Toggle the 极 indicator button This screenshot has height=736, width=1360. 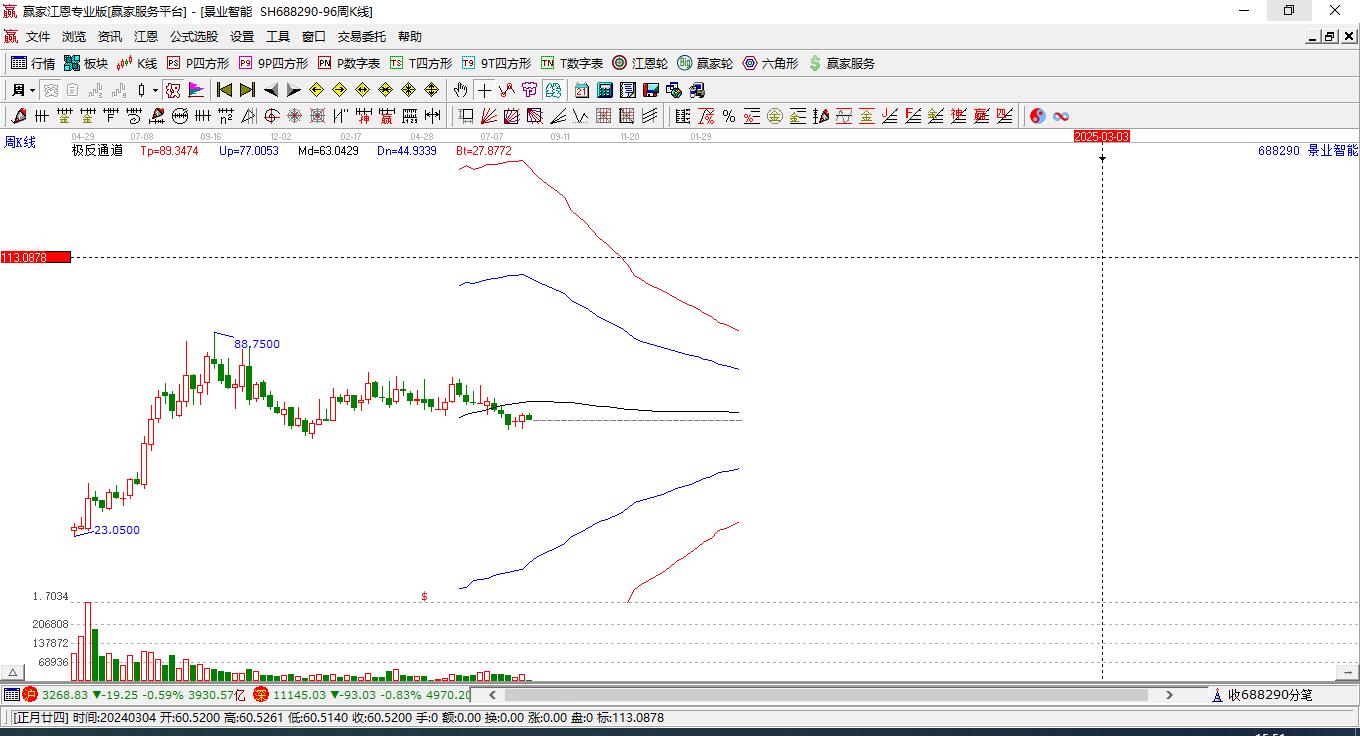tap(173, 90)
